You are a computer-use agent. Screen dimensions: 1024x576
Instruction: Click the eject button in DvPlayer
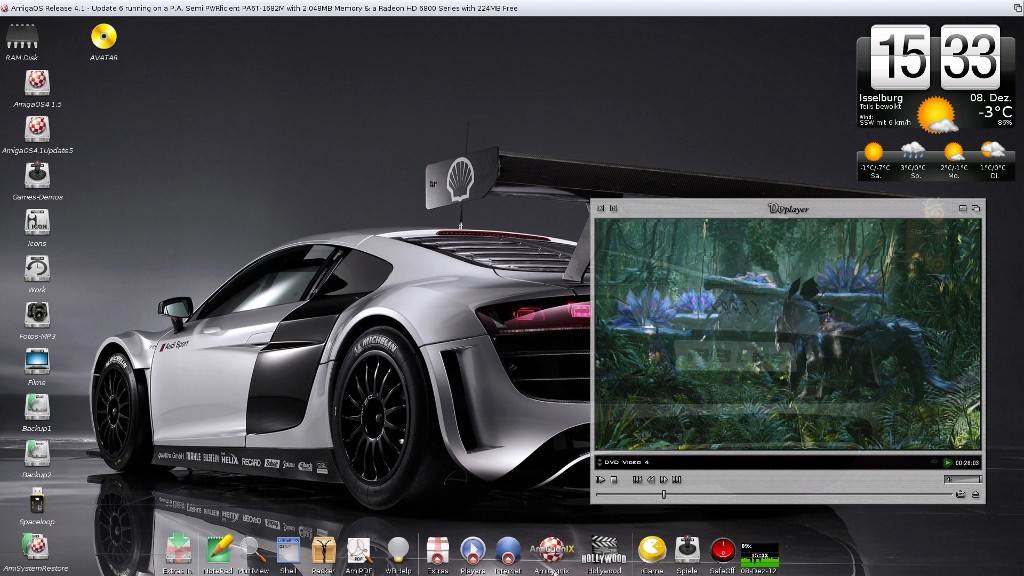click(x=975, y=494)
